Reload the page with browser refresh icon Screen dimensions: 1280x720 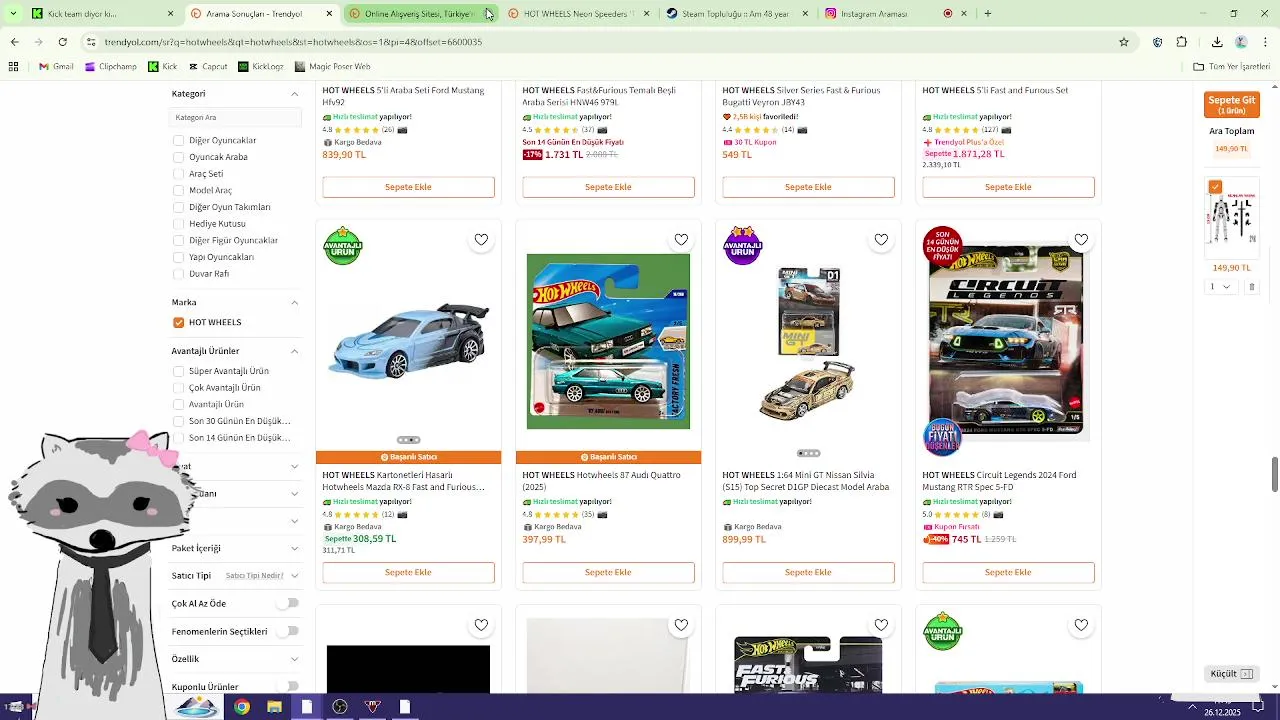click(62, 42)
